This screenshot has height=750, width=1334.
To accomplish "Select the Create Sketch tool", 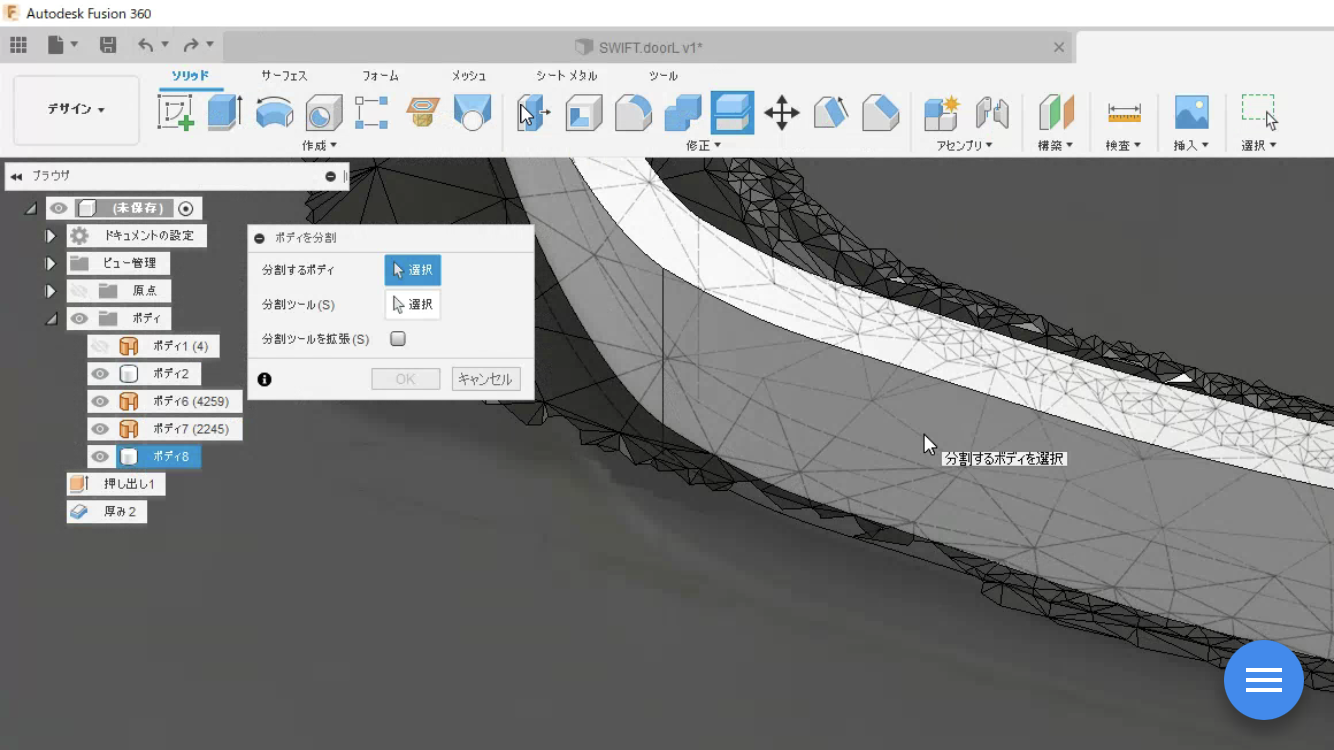I will tap(176, 112).
